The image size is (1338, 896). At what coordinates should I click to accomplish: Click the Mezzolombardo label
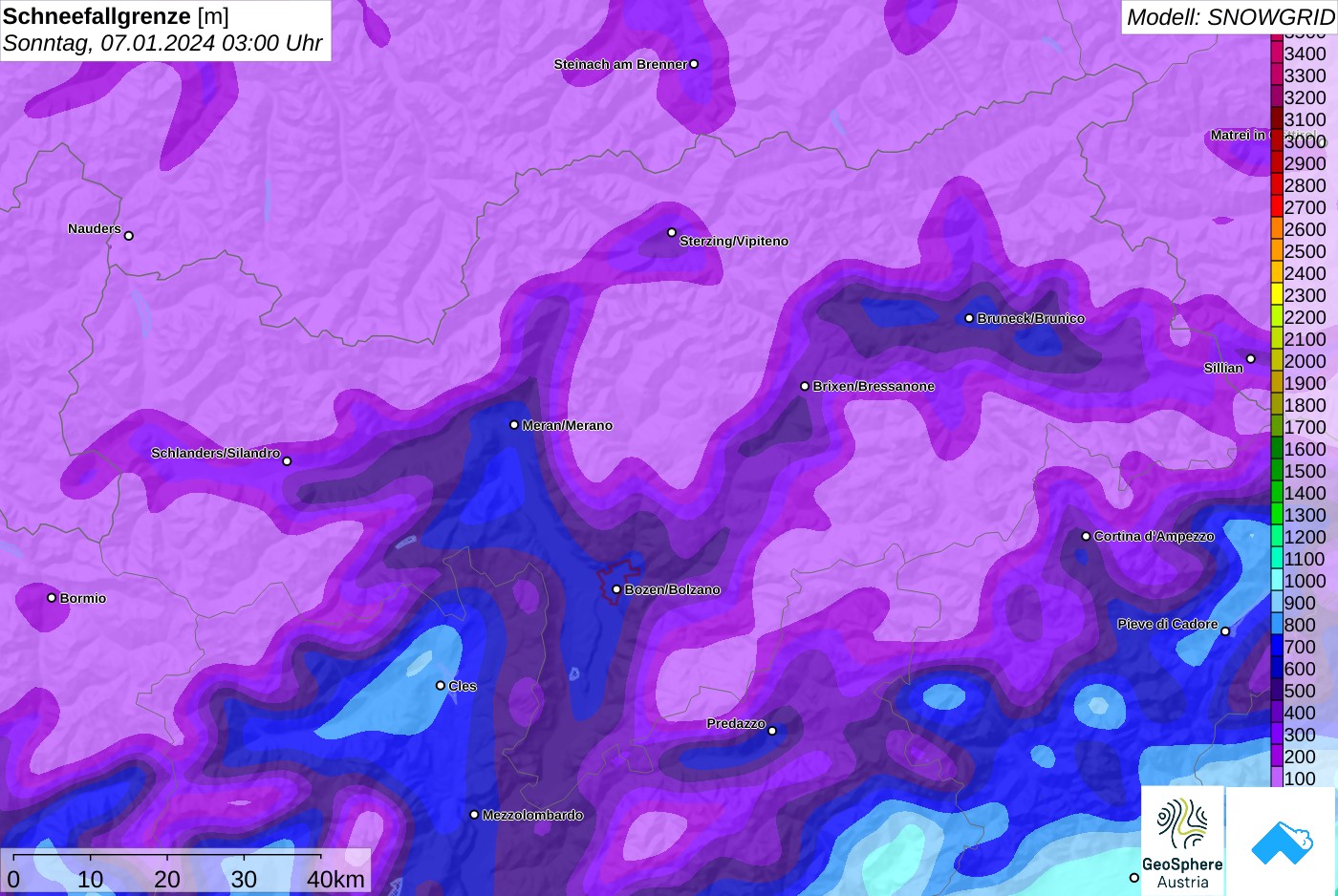click(532, 815)
